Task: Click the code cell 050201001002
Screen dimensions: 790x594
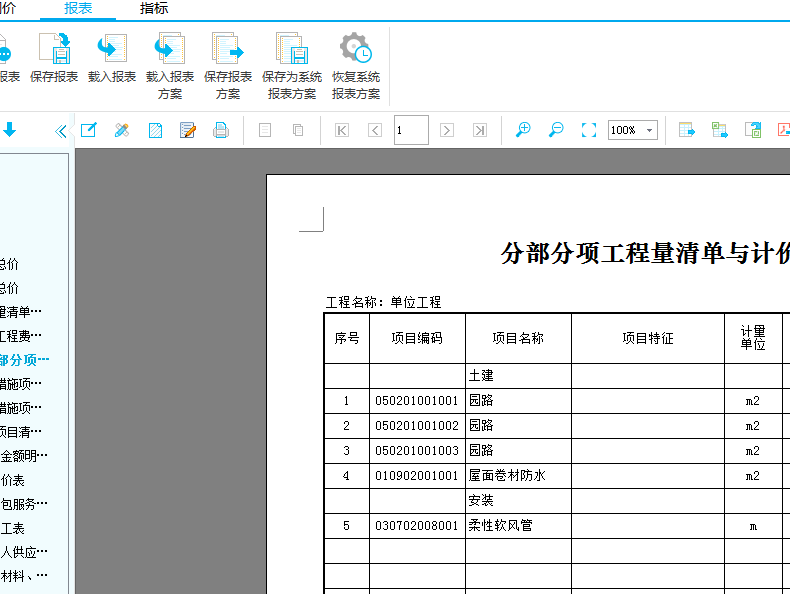Action: tap(417, 426)
